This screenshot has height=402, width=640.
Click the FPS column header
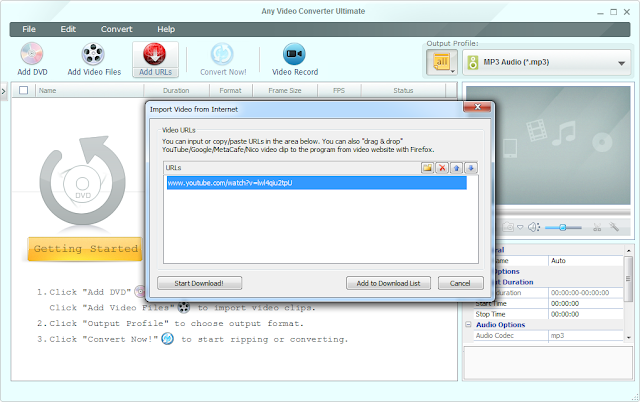point(339,90)
